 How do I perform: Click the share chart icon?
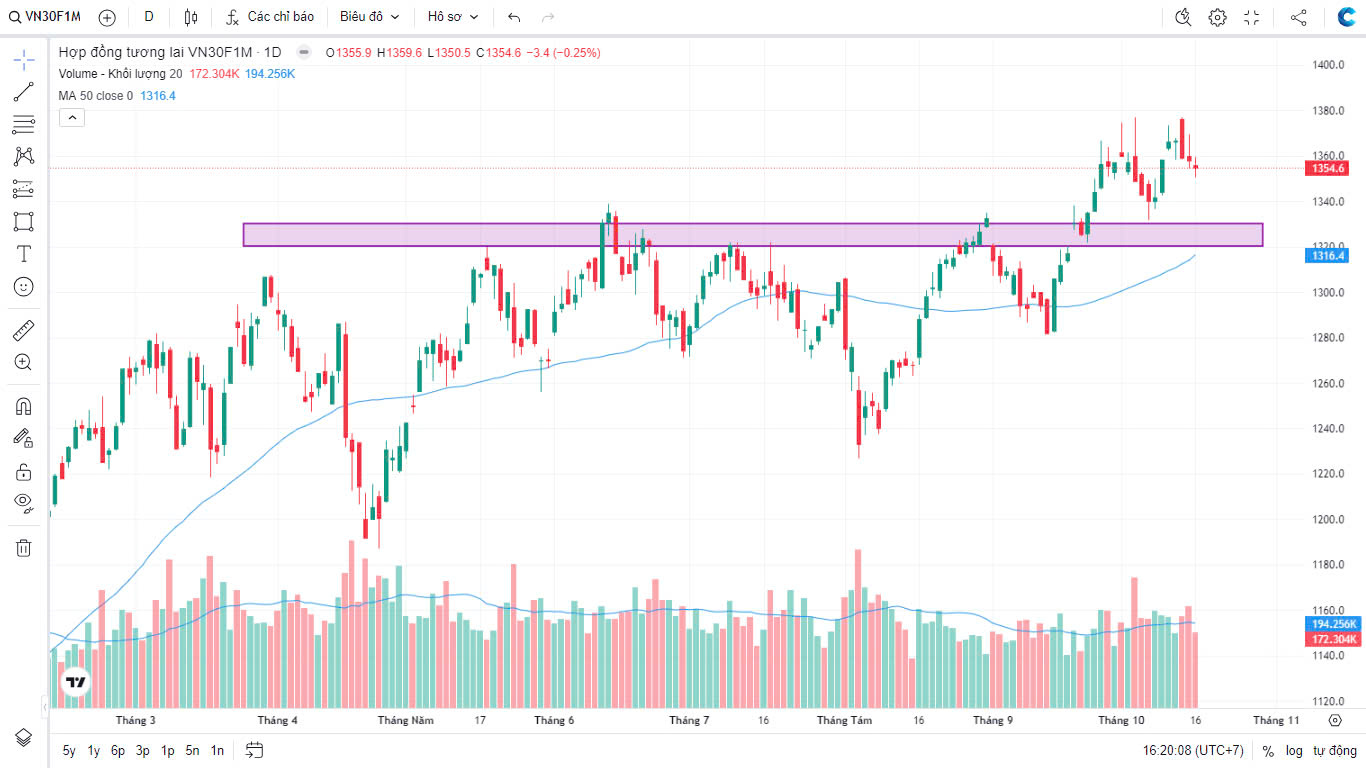click(x=1298, y=17)
